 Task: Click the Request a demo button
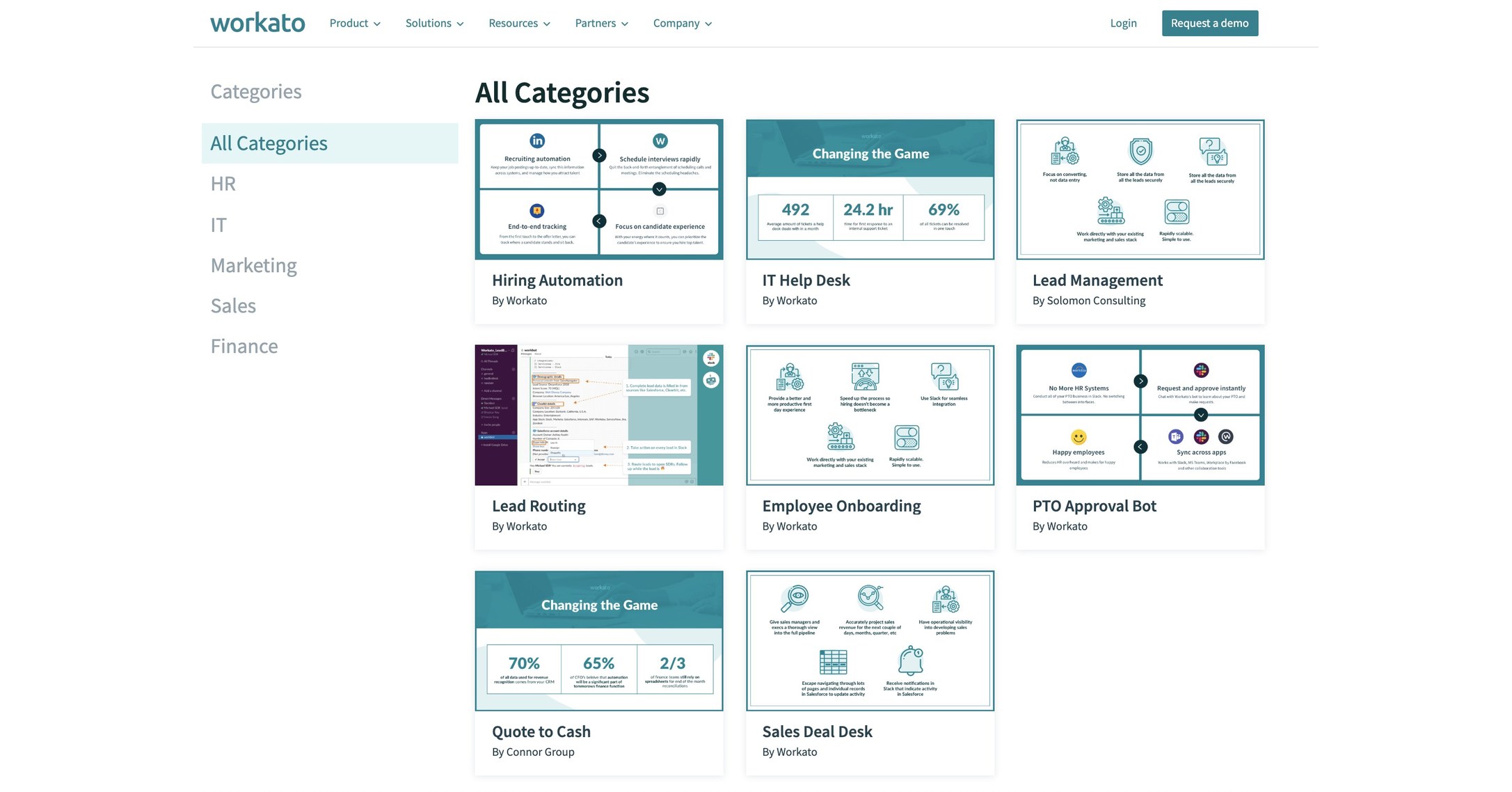[x=1209, y=23]
